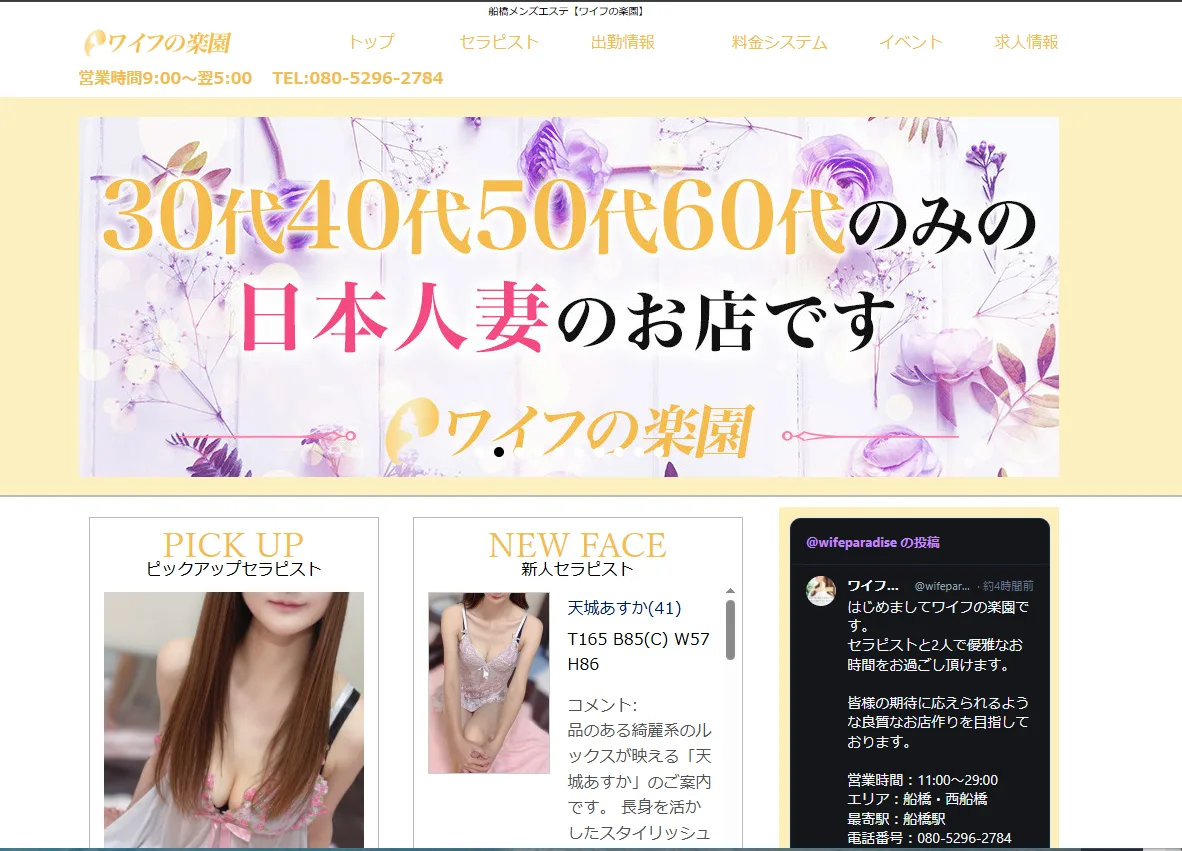Open the 料金システム page
Image resolution: width=1182 pixels, height=851 pixels.
(x=779, y=43)
